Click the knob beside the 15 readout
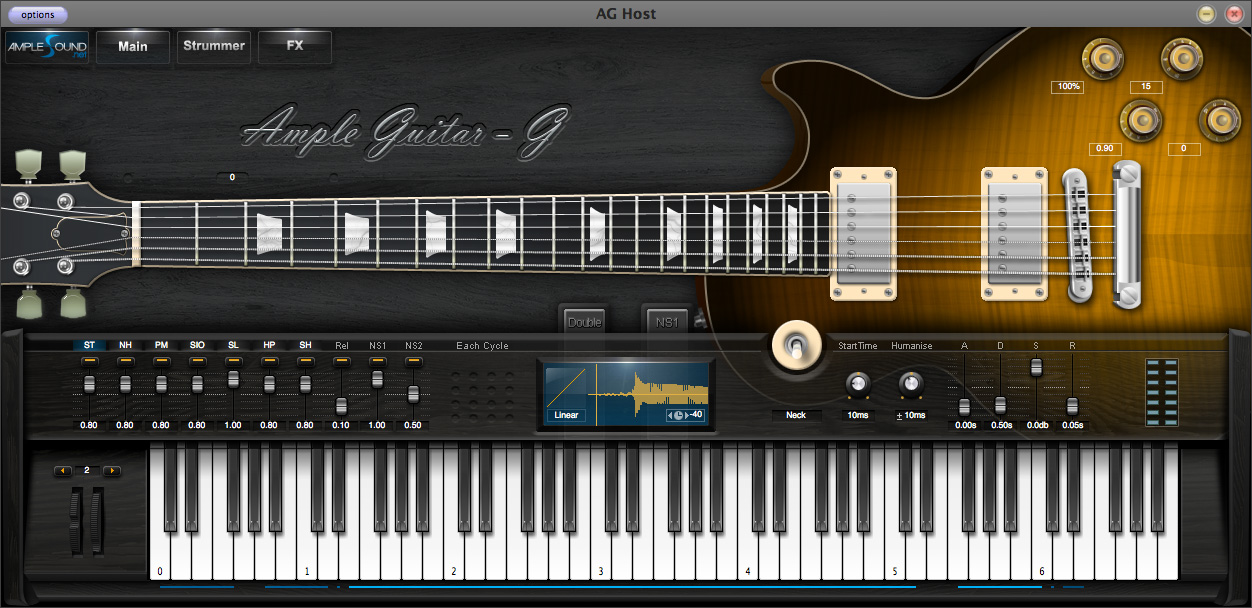This screenshot has height=608, width=1252. (x=1181, y=59)
